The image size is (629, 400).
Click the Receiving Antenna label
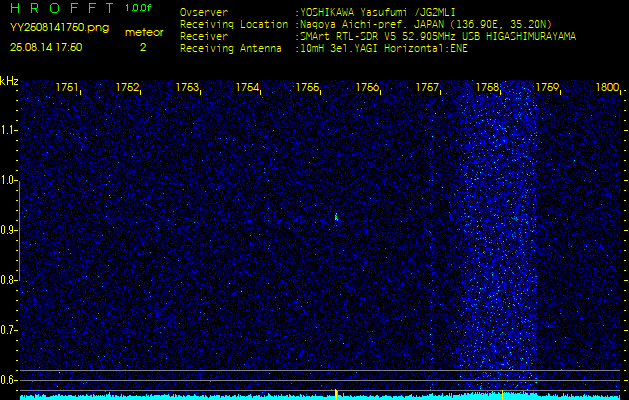tap(231, 49)
